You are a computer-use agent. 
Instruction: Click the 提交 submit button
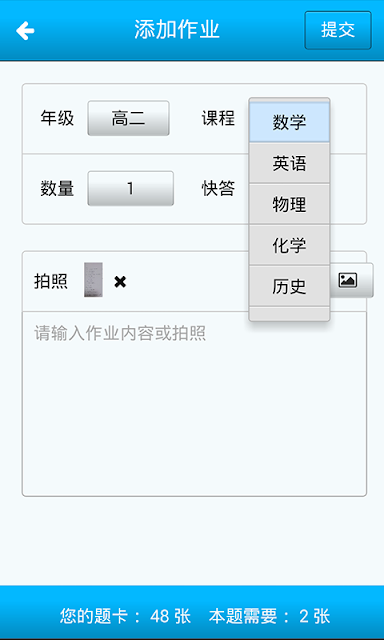(338, 30)
